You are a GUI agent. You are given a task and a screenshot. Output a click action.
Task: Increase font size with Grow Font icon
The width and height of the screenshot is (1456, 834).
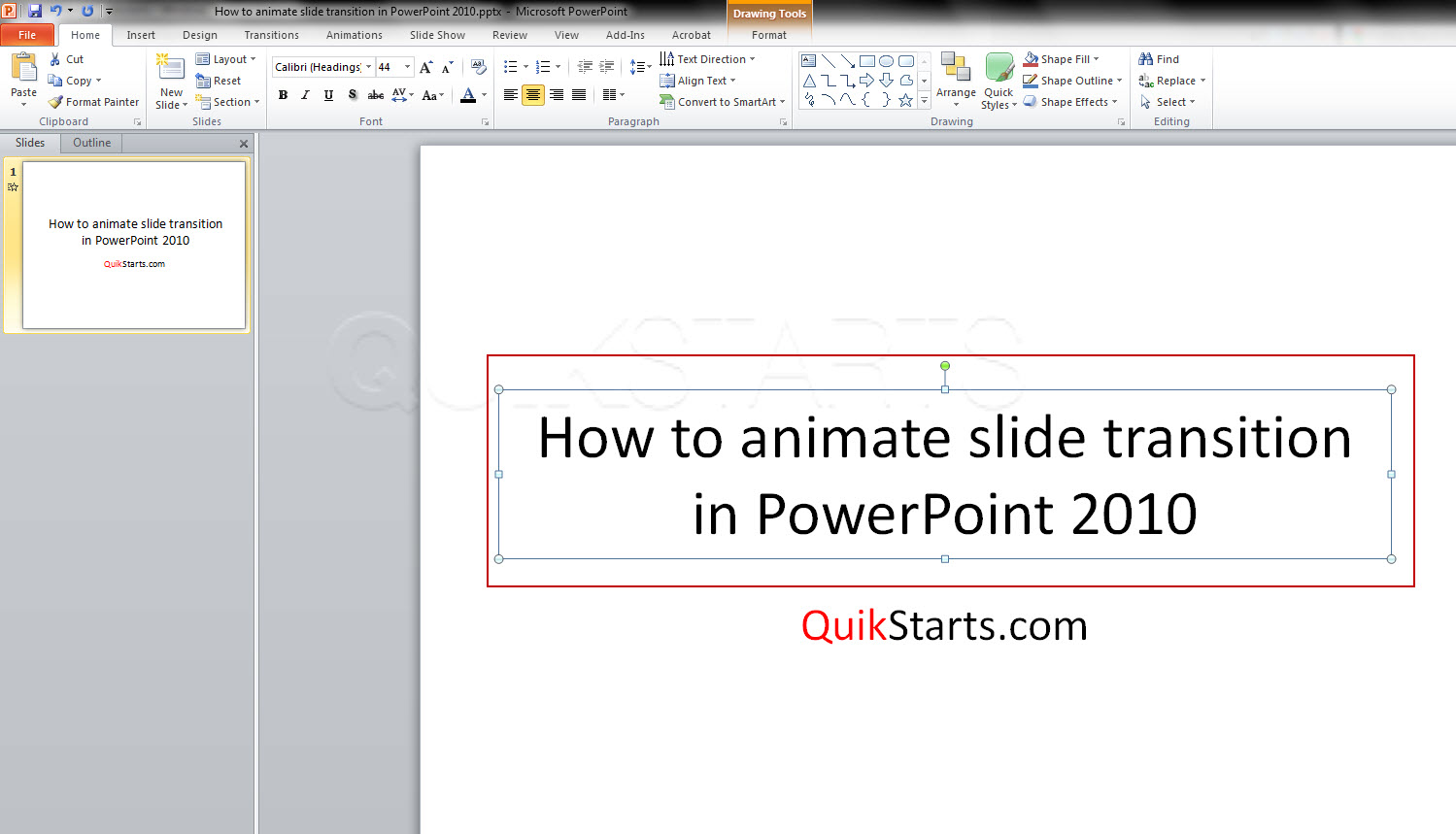tap(425, 67)
